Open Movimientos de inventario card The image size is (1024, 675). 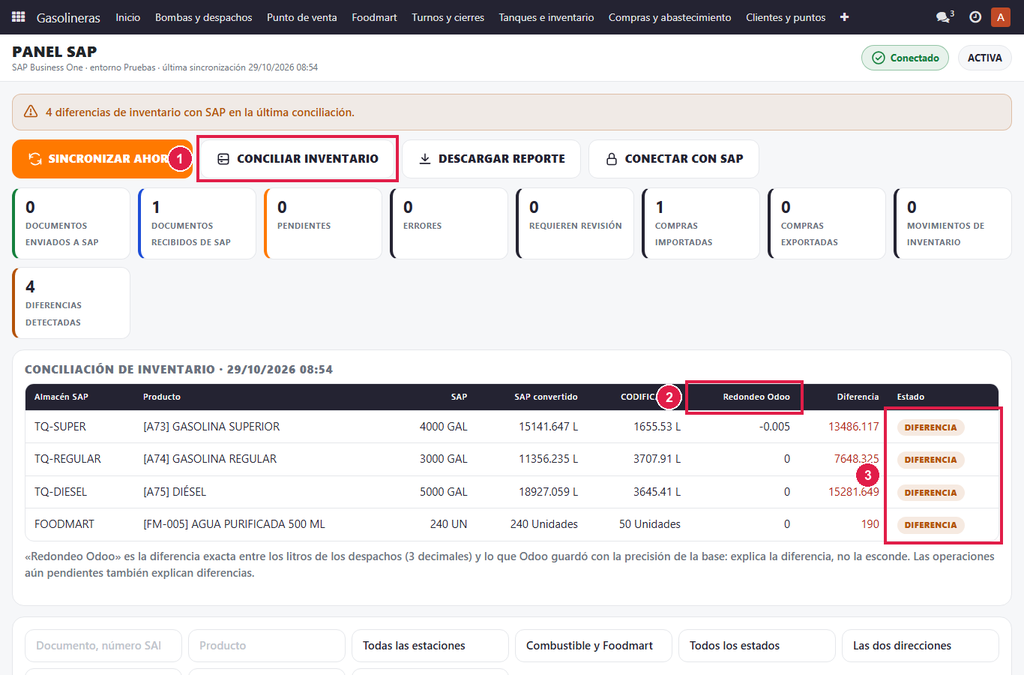click(x=953, y=223)
